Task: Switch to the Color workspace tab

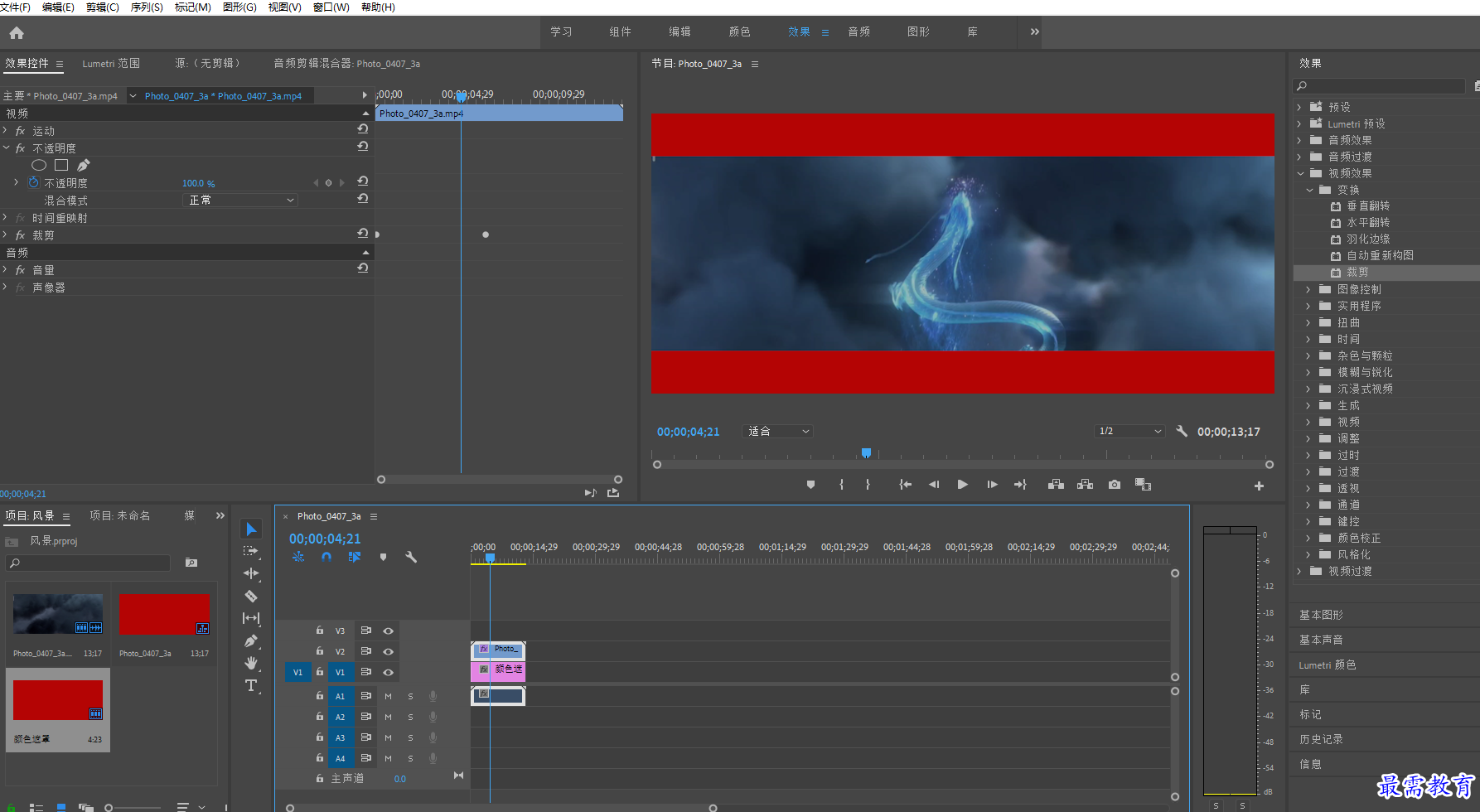Action: click(739, 31)
